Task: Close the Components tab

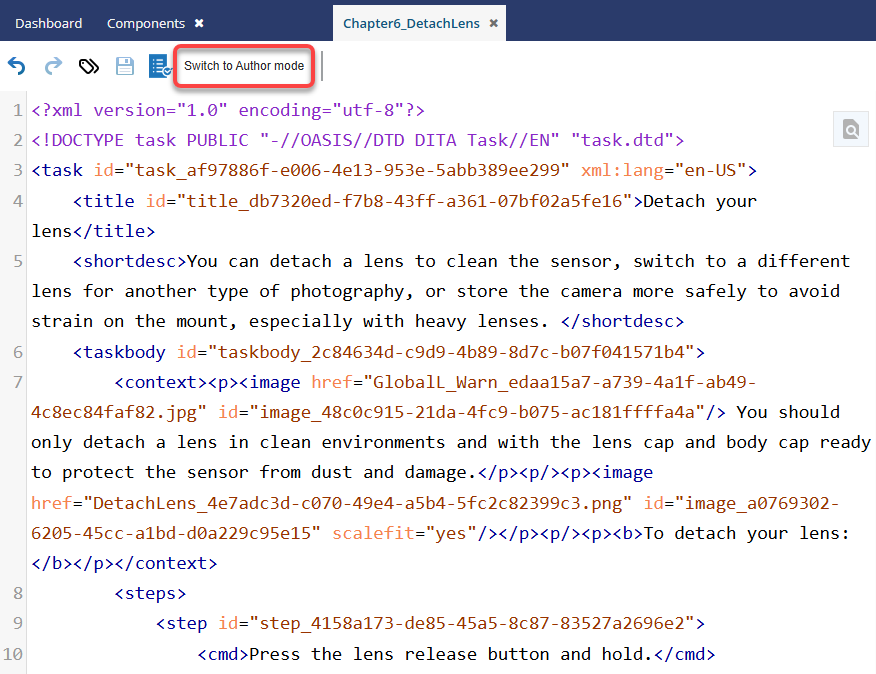Action: (x=199, y=23)
